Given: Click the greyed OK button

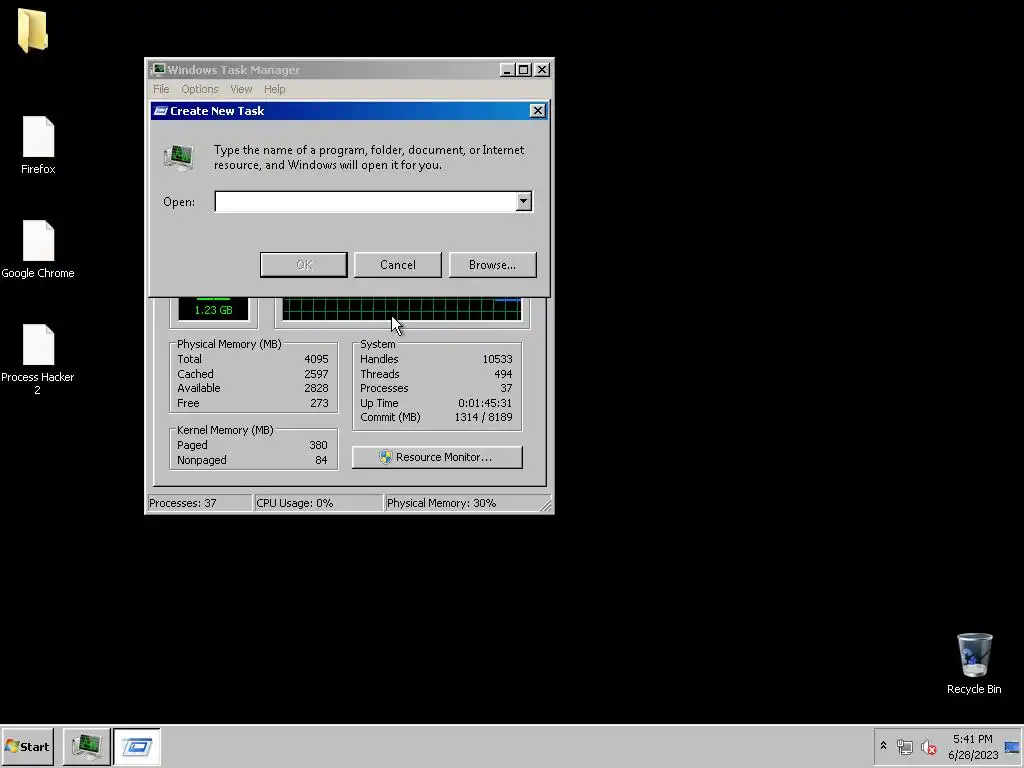Looking at the screenshot, I should (x=304, y=264).
